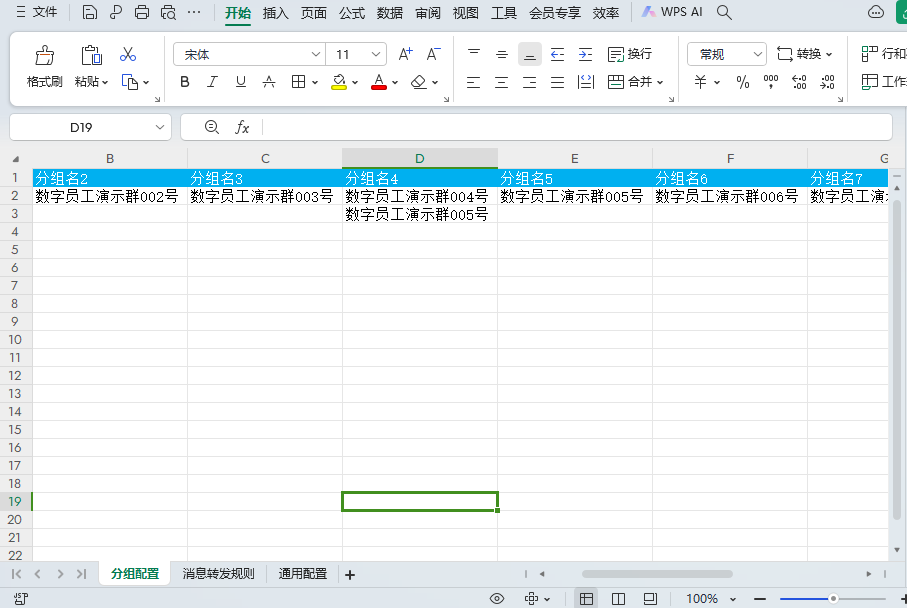The height and width of the screenshot is (608, 907).
Task: Click the WPS AI button
Action: coord(673,13)
